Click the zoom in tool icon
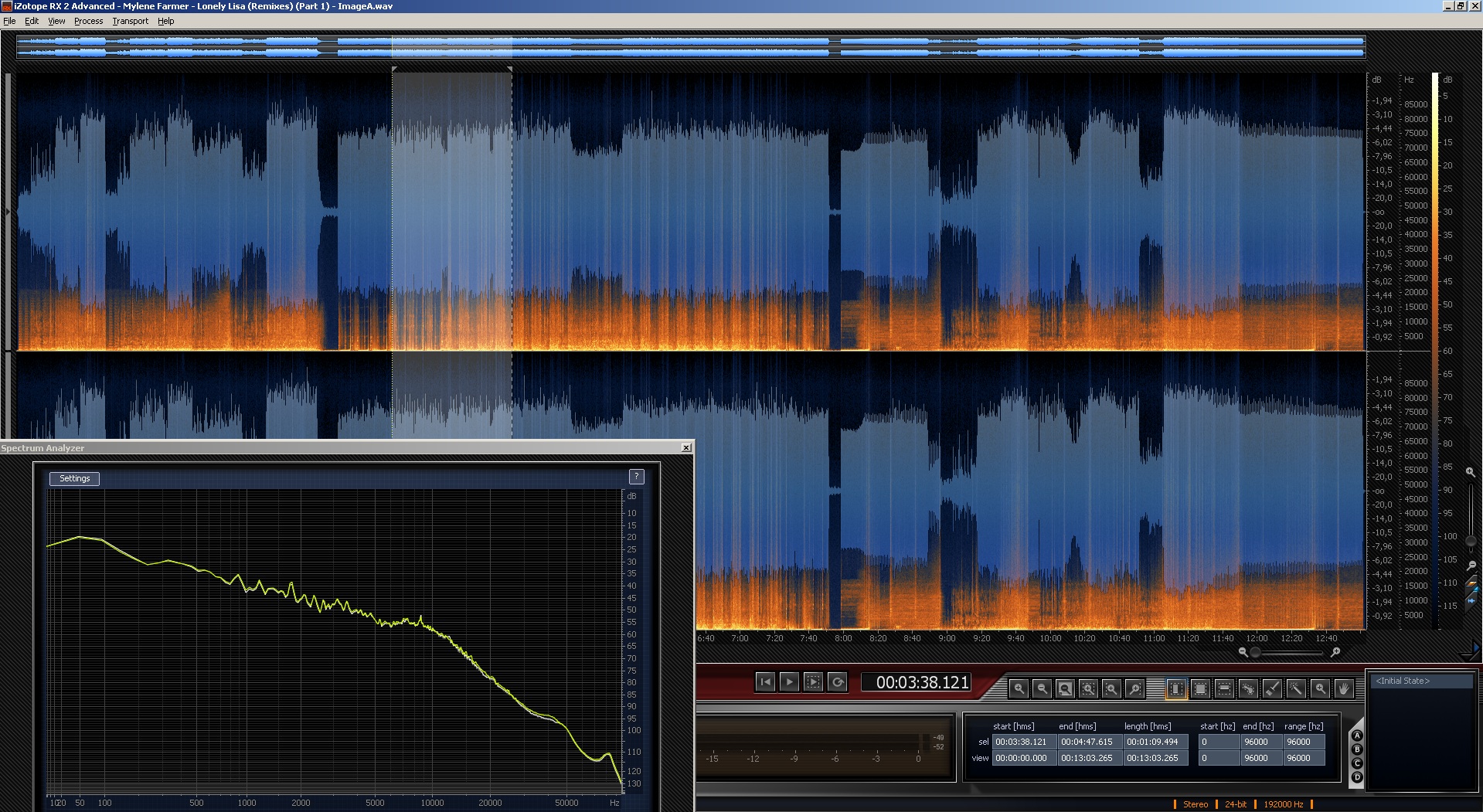Screen dimensions: 1483x812 (1019, 688)
